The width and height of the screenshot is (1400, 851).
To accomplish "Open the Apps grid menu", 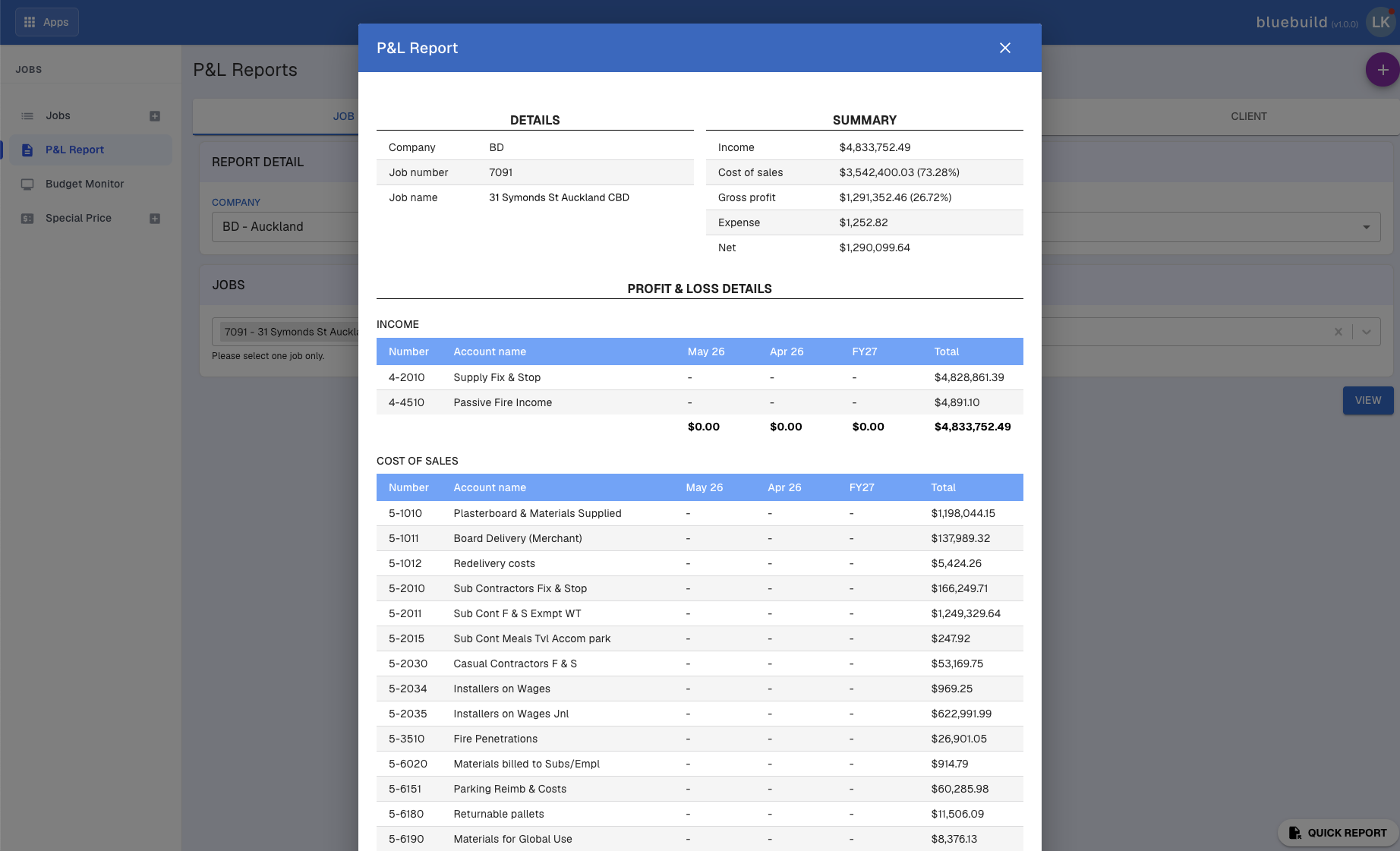I will pos(46,22).
